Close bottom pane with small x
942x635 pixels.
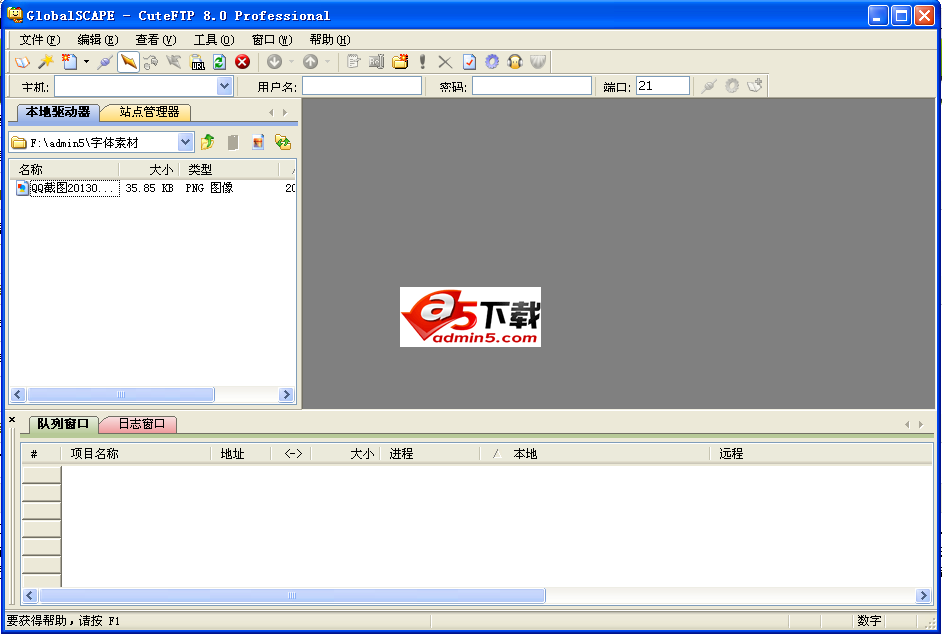[12, 419]
